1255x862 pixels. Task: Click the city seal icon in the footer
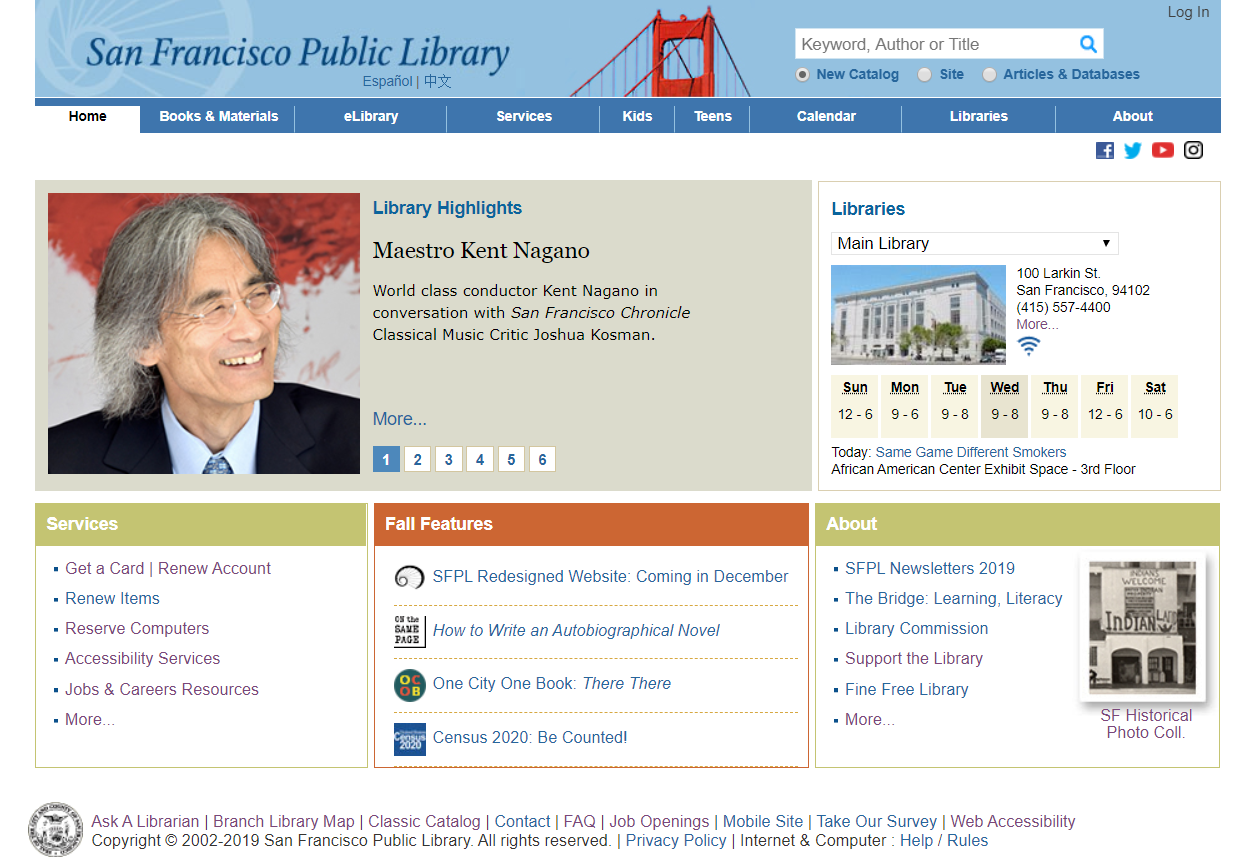point(56,829)
